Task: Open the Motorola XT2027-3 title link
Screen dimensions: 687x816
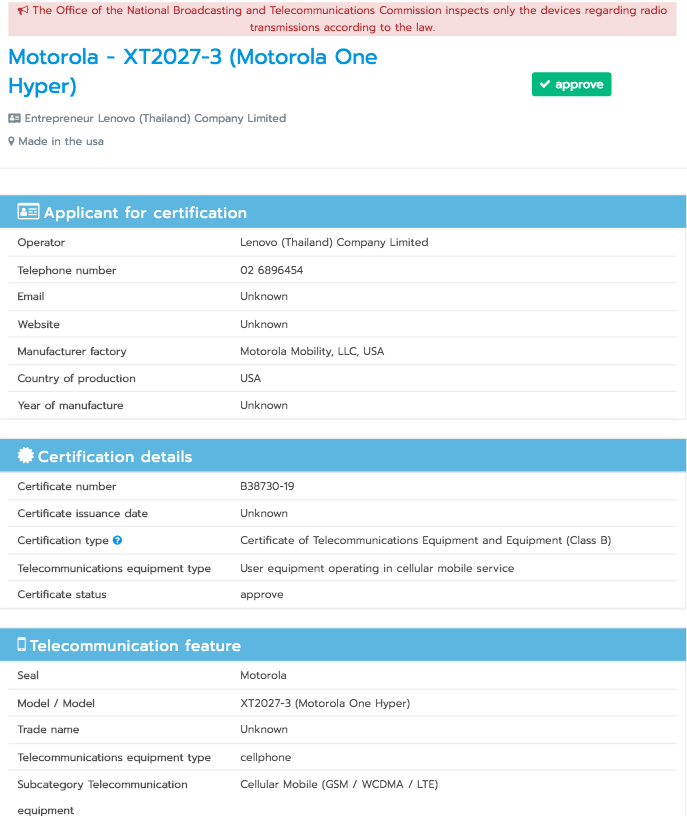Action: click(x=193, y=71)
